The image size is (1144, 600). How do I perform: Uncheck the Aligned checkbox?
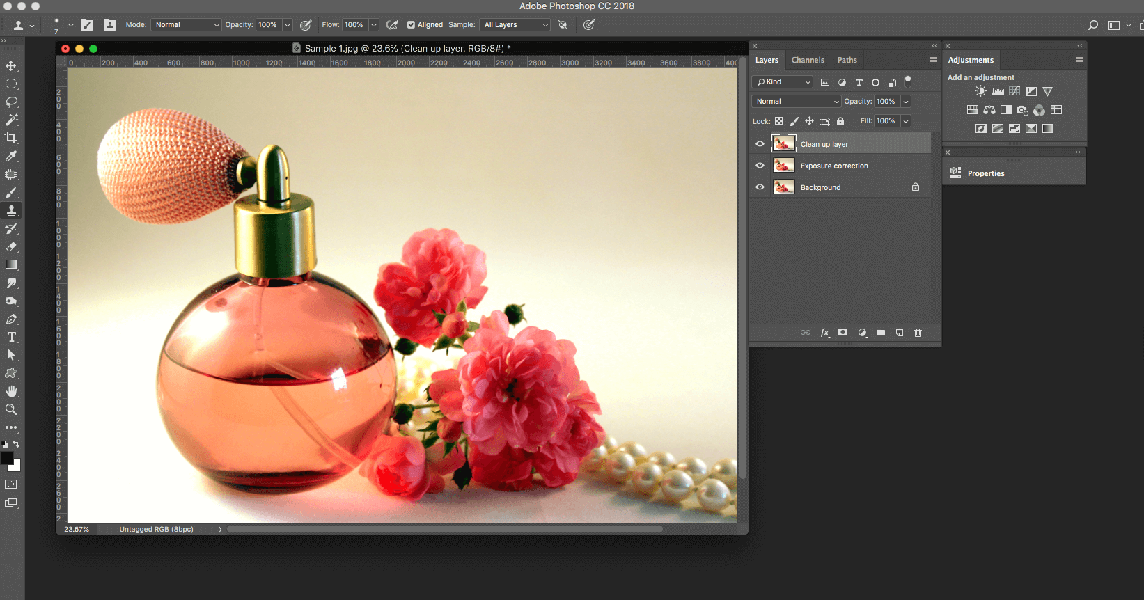coord(411,24)
